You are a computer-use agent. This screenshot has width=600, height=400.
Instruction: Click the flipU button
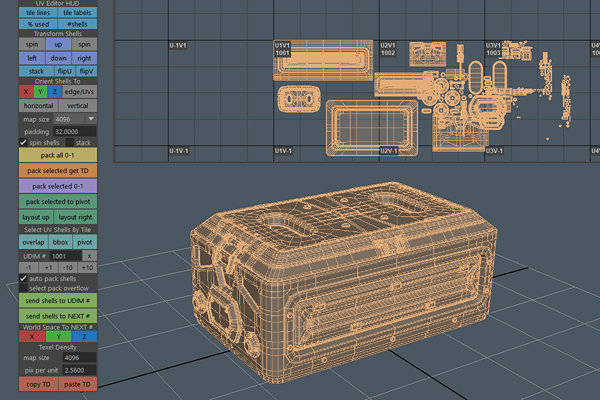(64, 72)
